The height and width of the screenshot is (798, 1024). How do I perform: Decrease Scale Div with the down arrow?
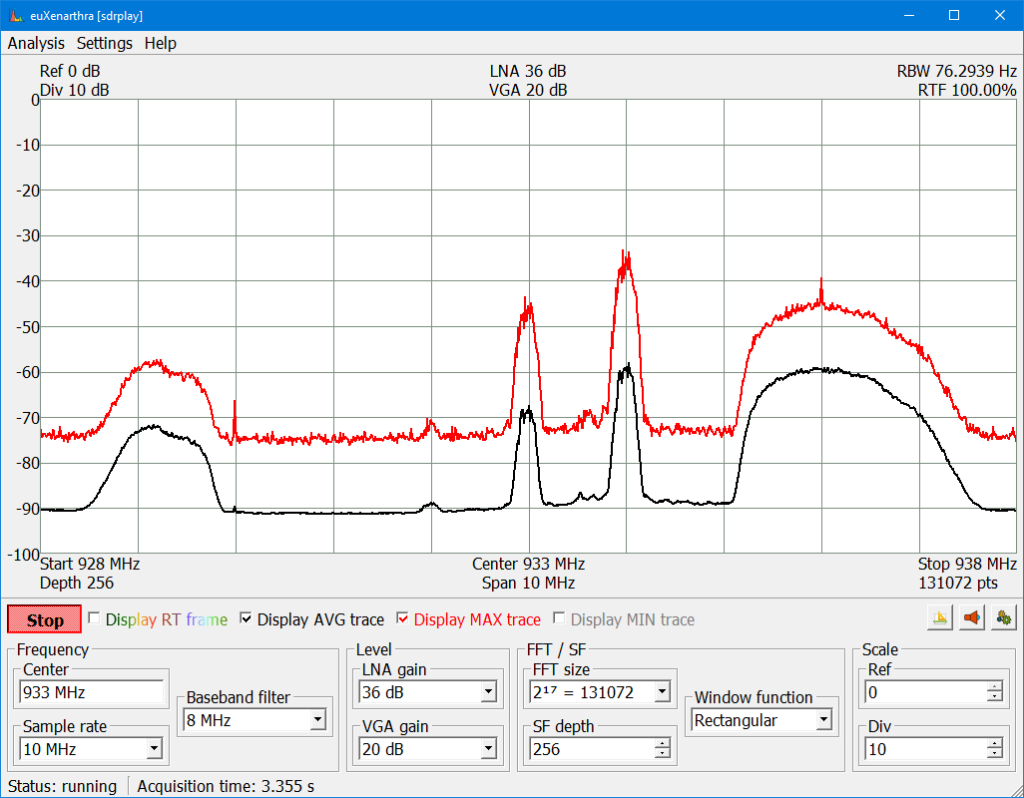[994, 754]
